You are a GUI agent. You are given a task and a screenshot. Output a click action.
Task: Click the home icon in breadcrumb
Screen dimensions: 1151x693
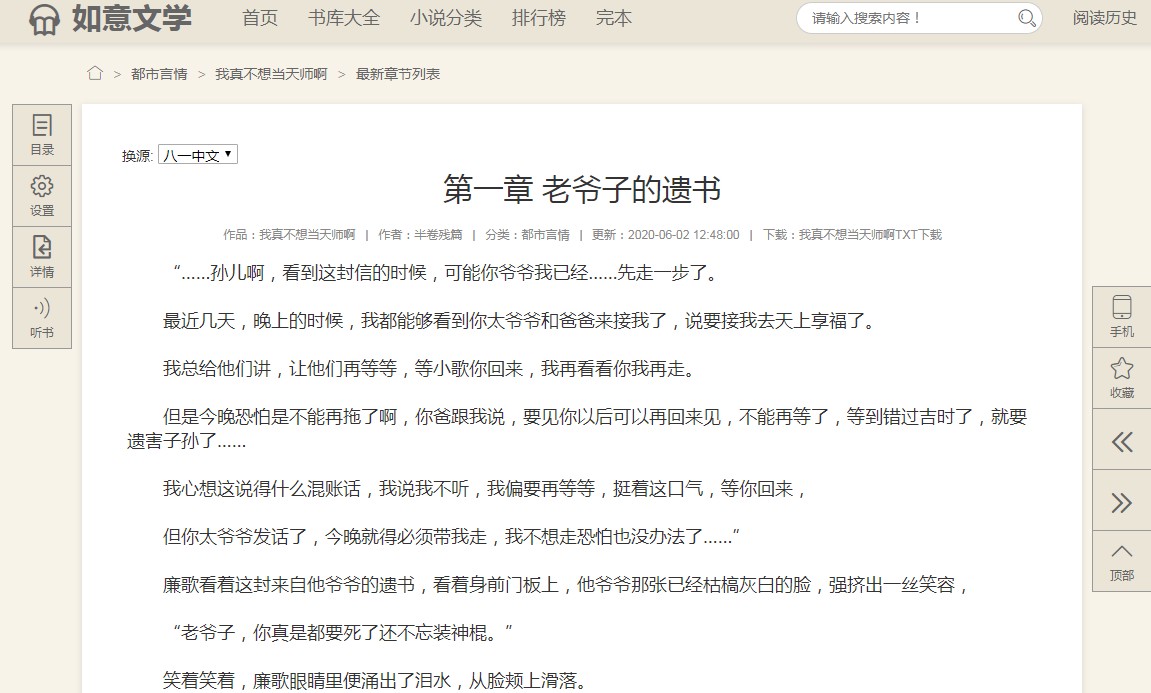(x=95, y=73)
